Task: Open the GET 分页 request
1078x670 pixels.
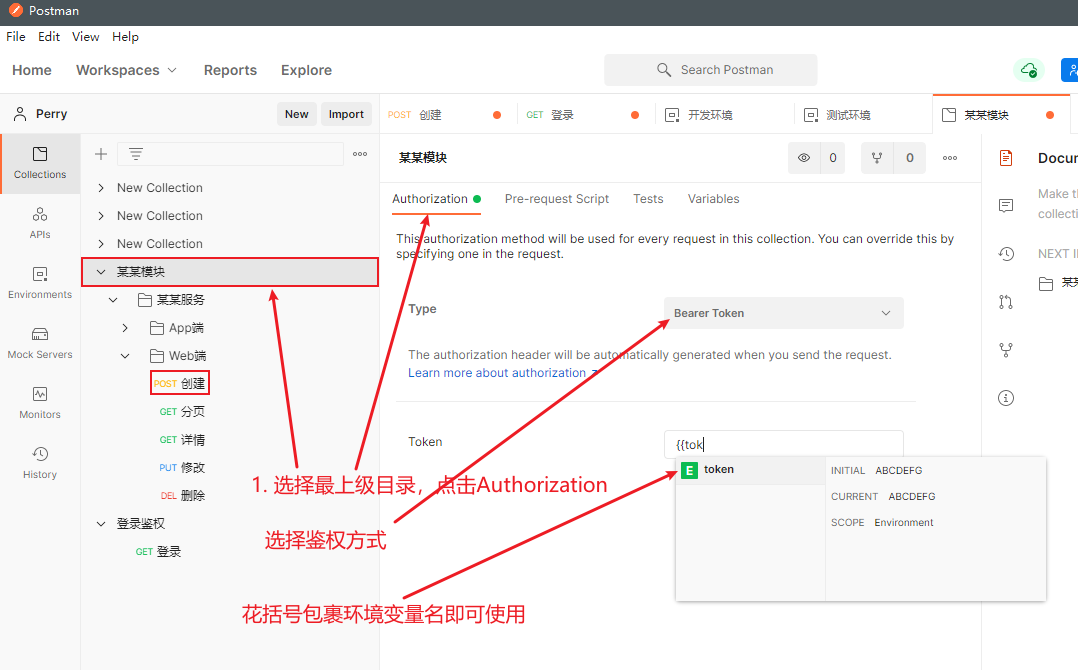Action: click(x=182, y=412)
